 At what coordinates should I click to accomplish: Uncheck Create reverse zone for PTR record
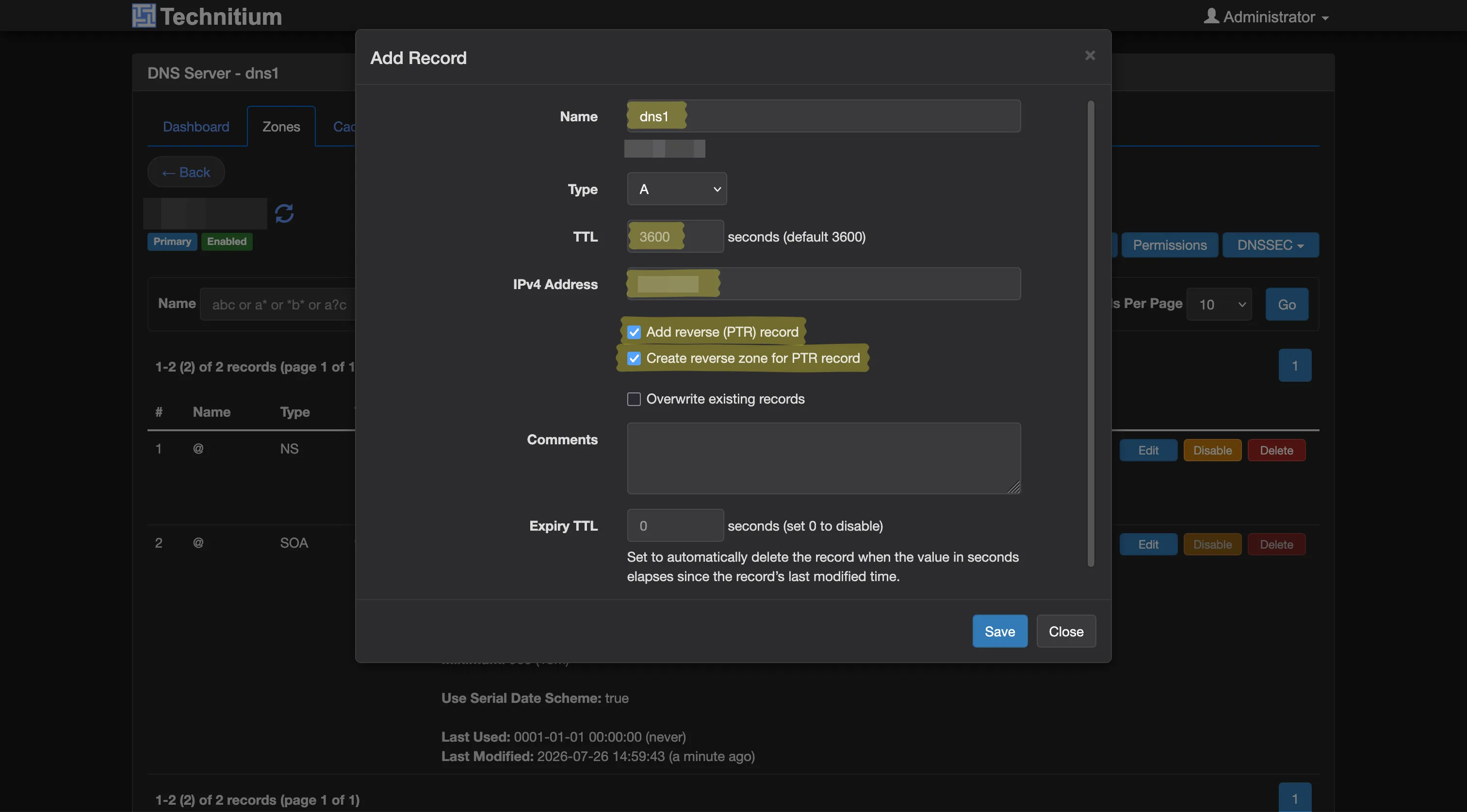pyautogui.click(x=634, y=358)
